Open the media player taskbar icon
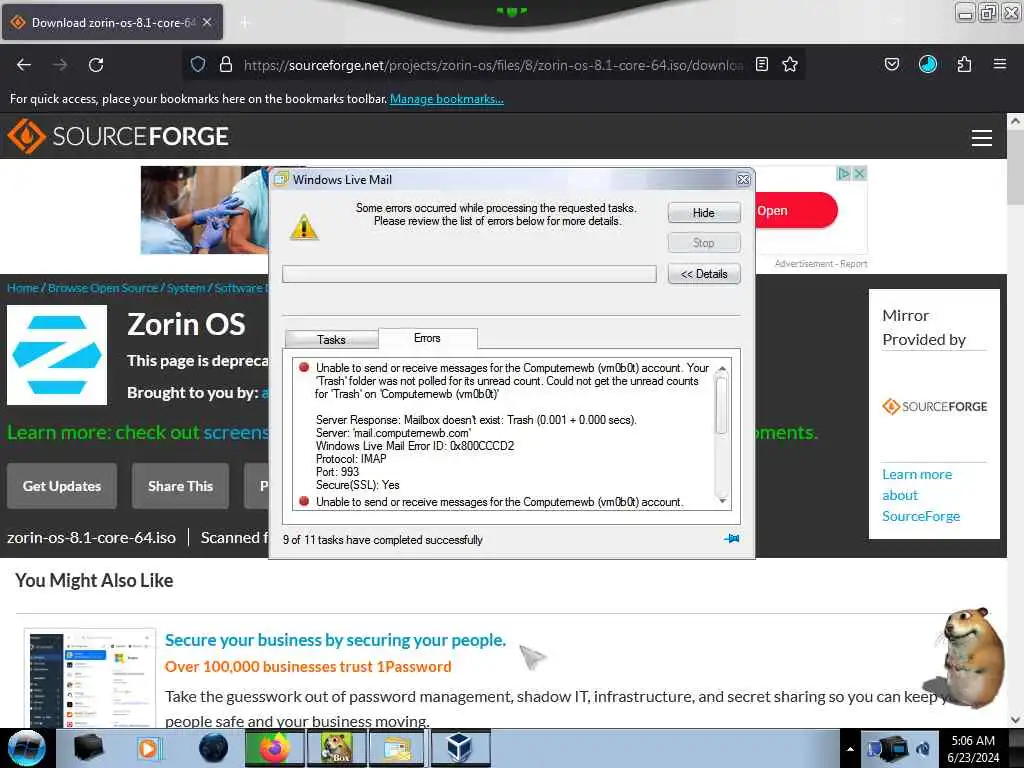1024x768 pixels. [148, 748]
